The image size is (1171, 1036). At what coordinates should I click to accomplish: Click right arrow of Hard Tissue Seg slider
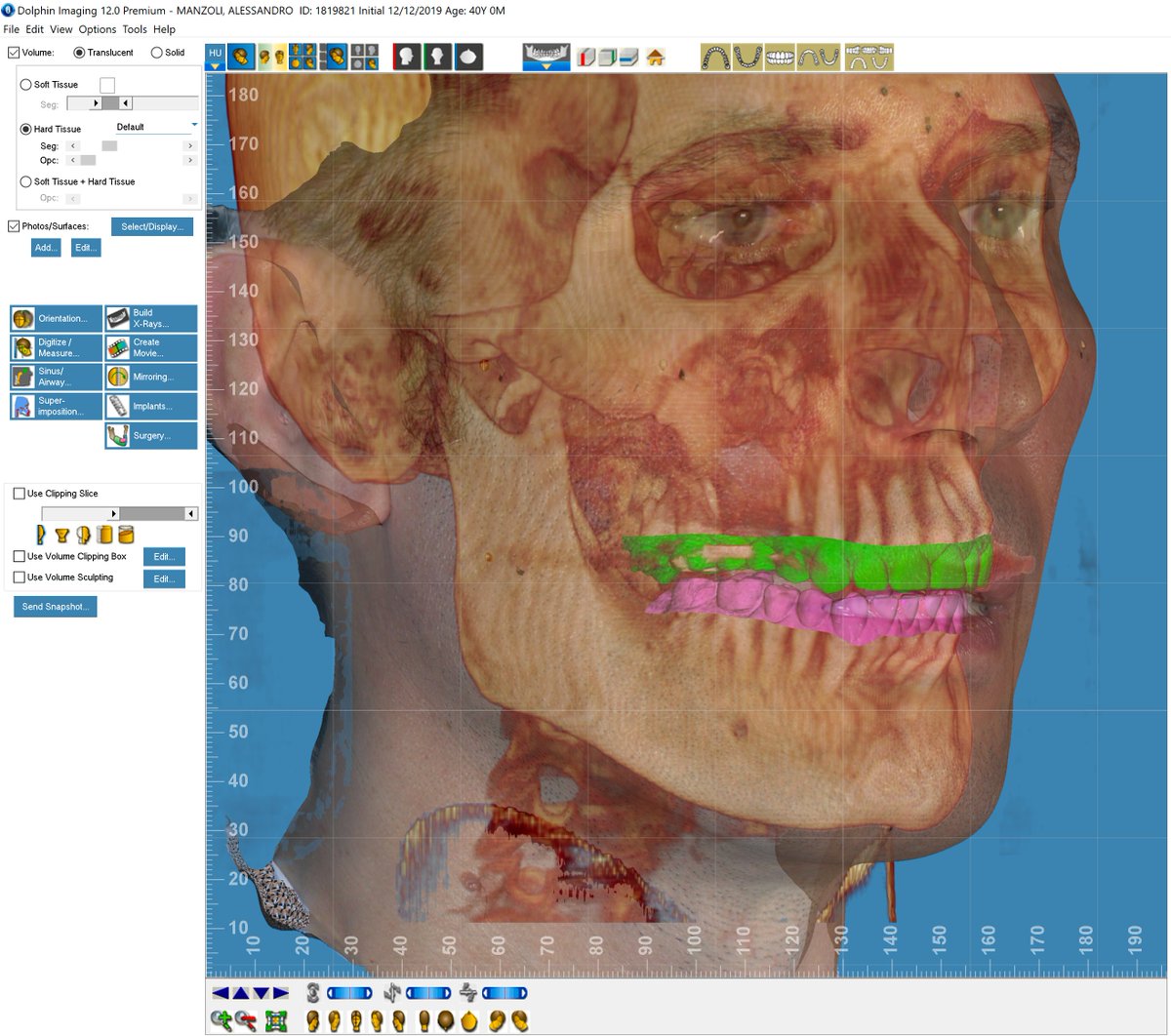point(190,145)
